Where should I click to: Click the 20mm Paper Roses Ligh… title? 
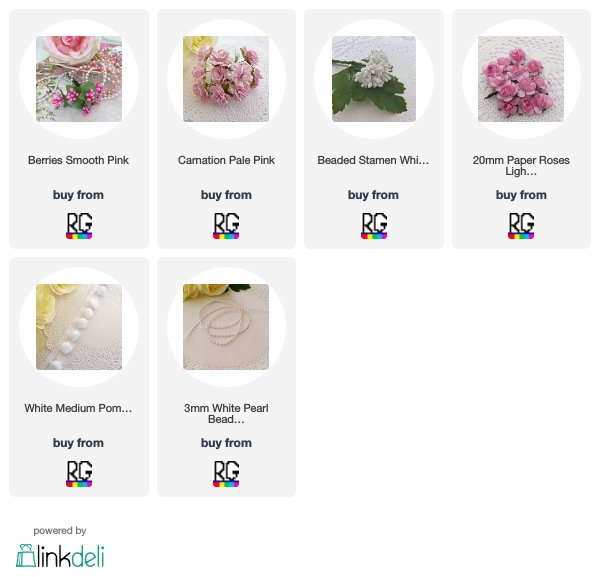[521, 165]
